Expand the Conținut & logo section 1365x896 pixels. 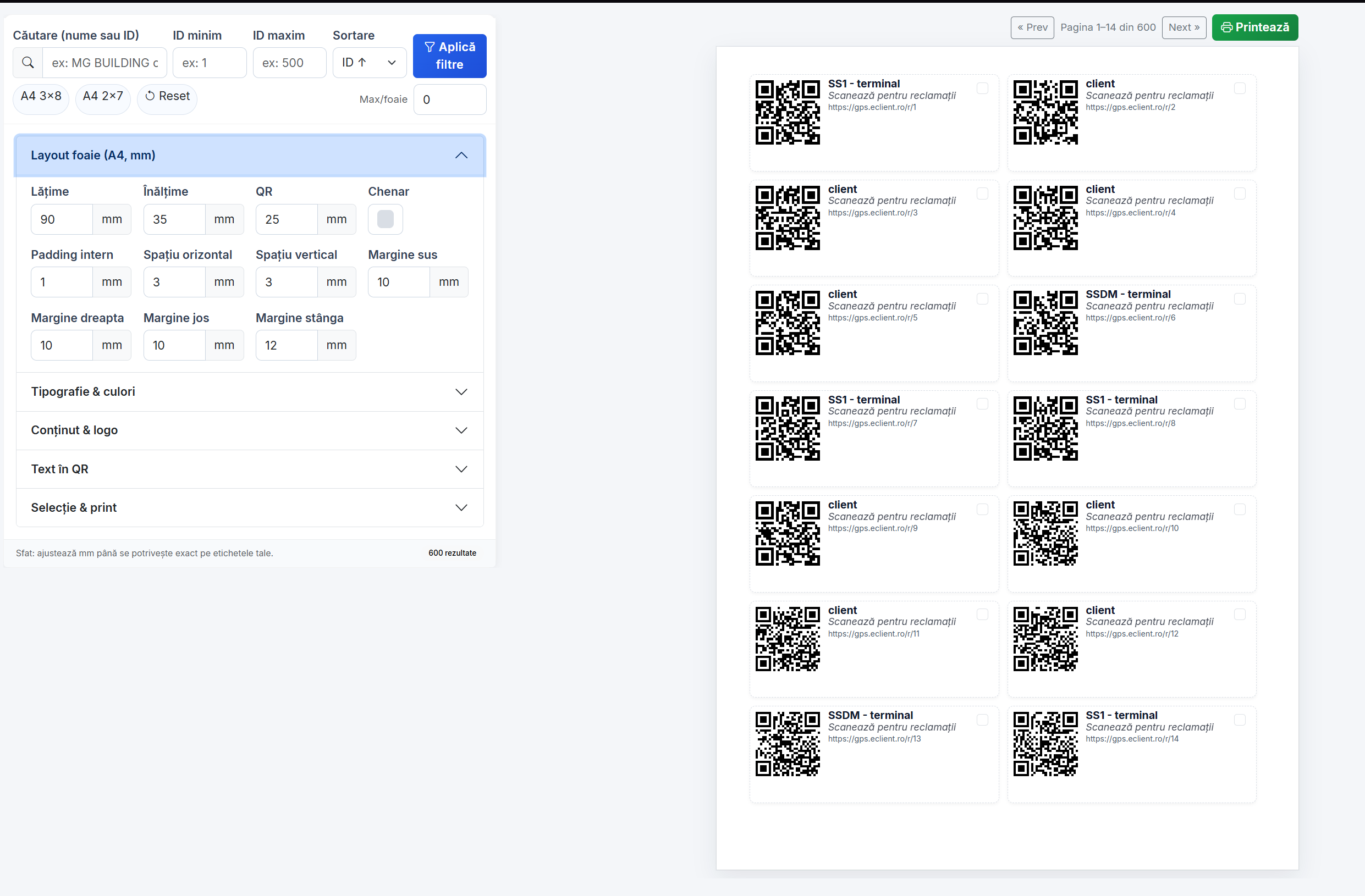click(x=250, y=430)
